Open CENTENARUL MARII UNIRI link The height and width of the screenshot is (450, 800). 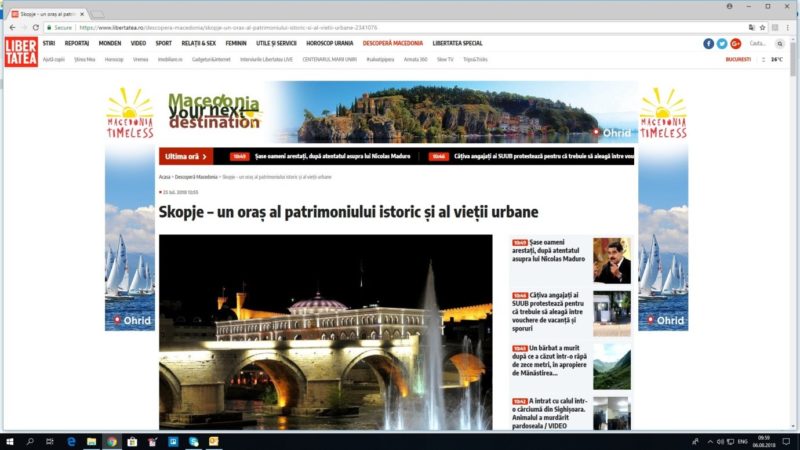pos(329,60)
